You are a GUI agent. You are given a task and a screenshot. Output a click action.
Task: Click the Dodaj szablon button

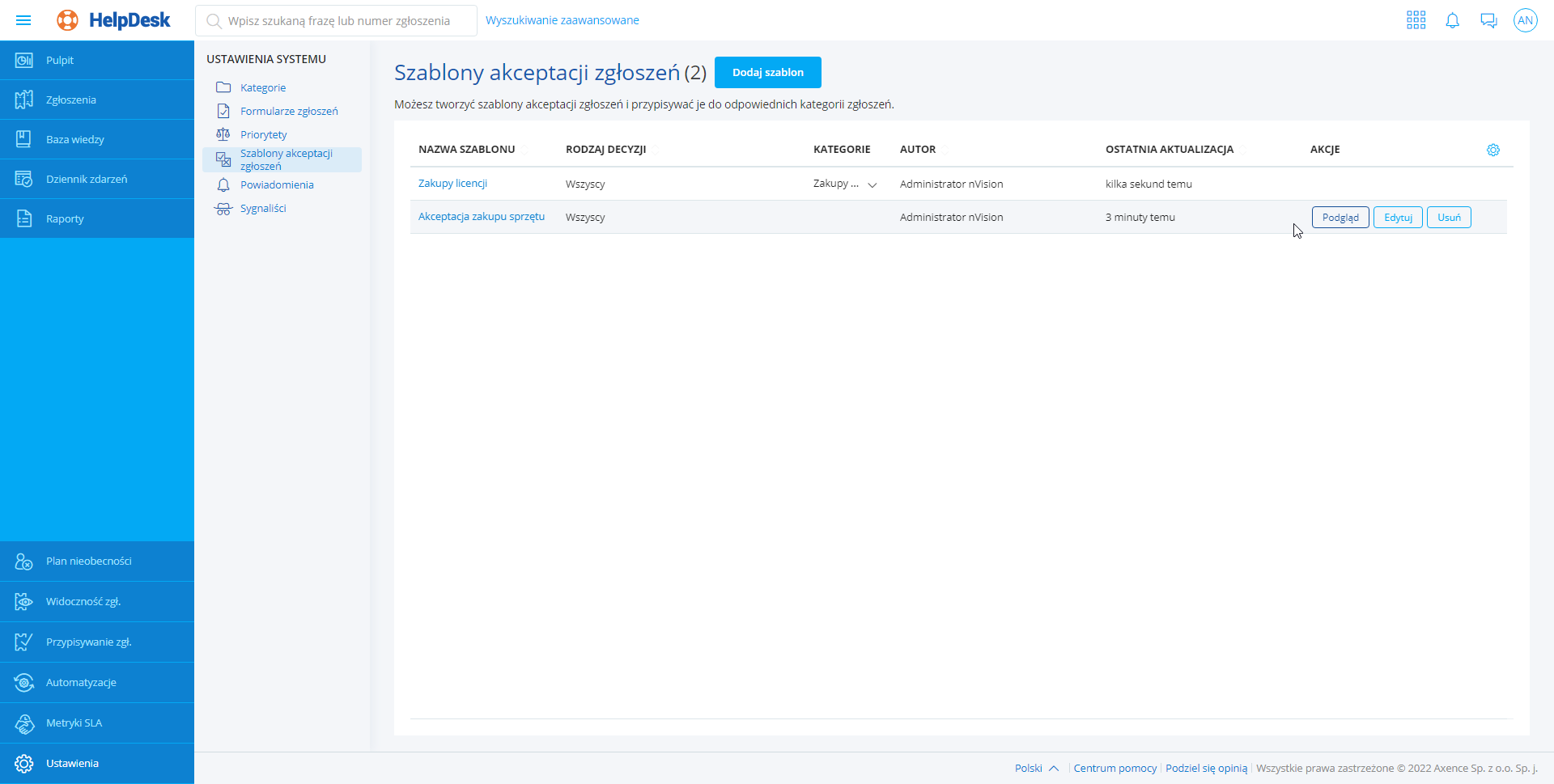(x=767, y=72)
